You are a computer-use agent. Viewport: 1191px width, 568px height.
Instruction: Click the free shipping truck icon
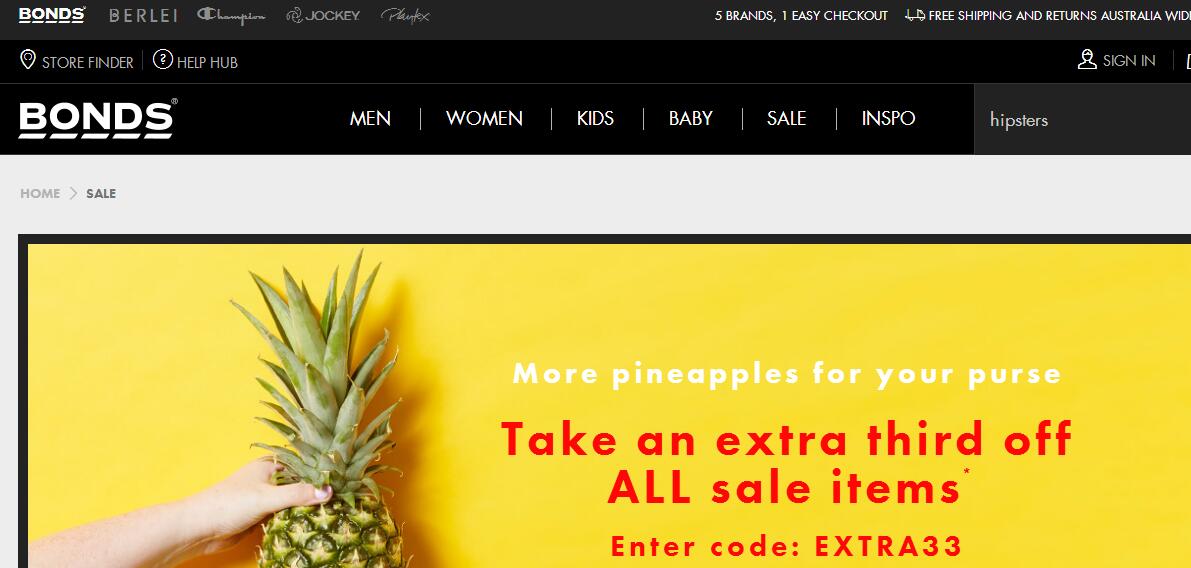click(x=915, y=14)
